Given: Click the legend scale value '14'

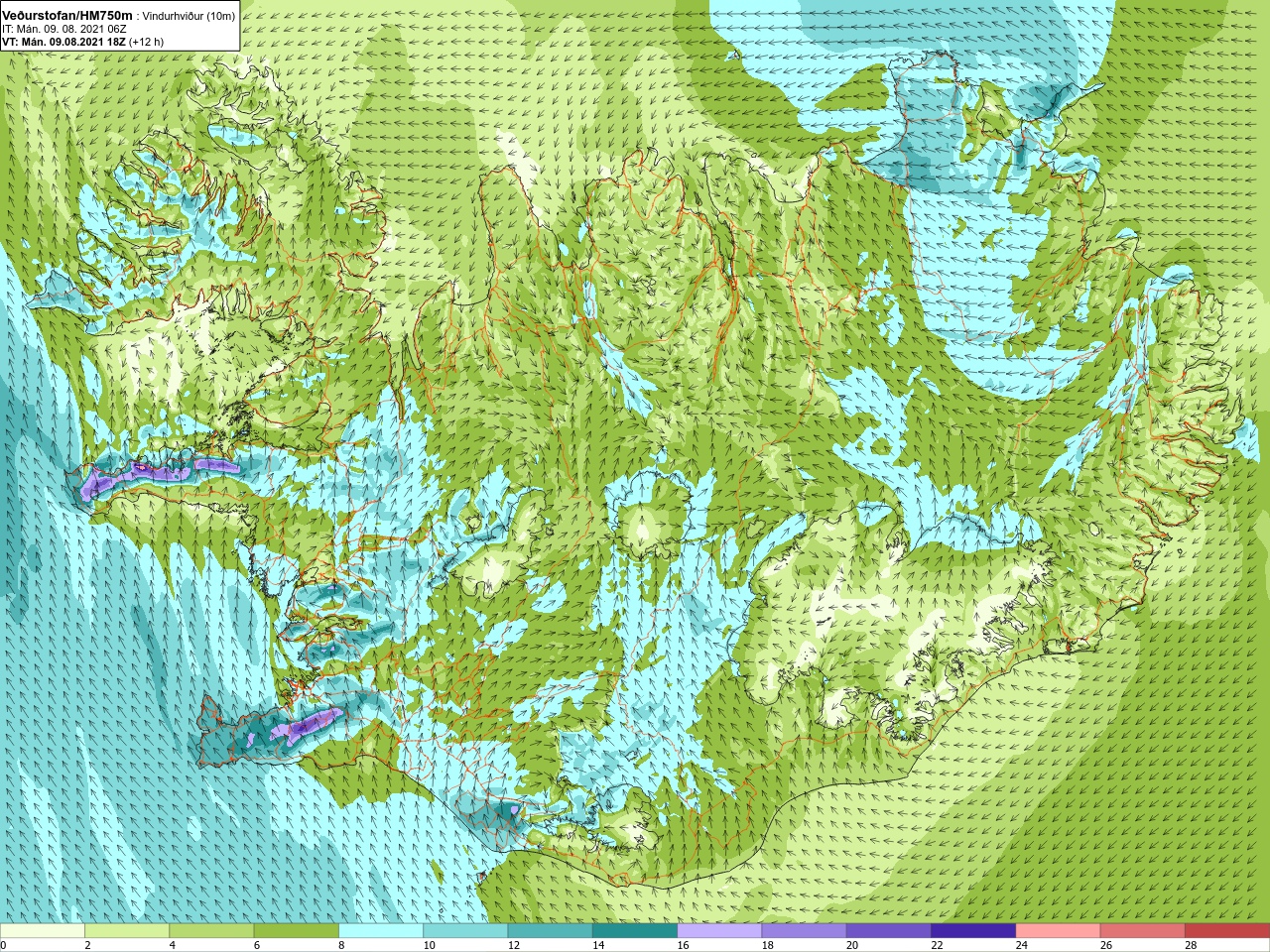Looking at the screenshot, I should tap(598, 945).
